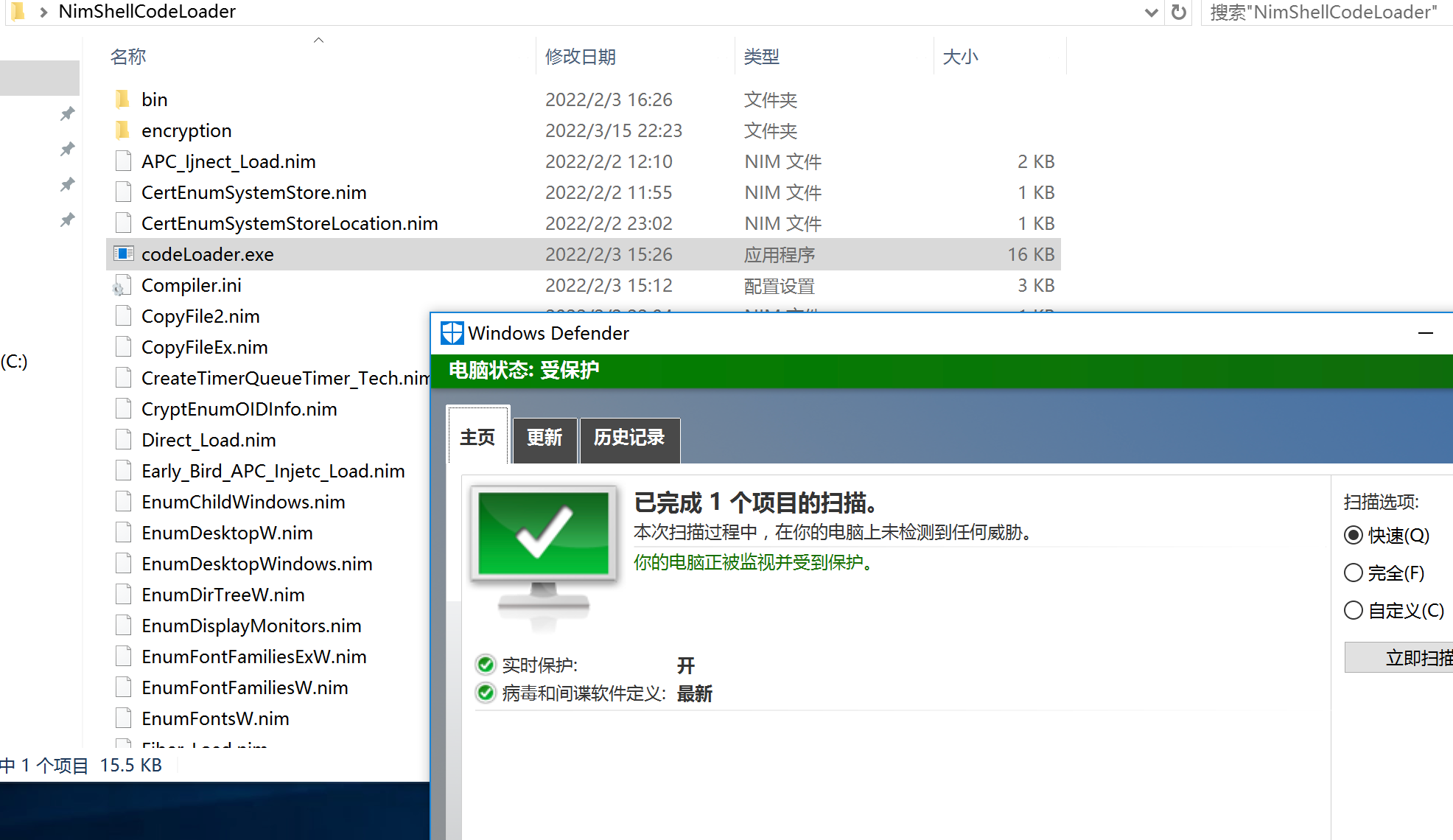The width and height of the screenshot is (1453, 840).
Task: Click the Early_Bird_APC_Injetc_Load.nim file icon
Action: 123,471
